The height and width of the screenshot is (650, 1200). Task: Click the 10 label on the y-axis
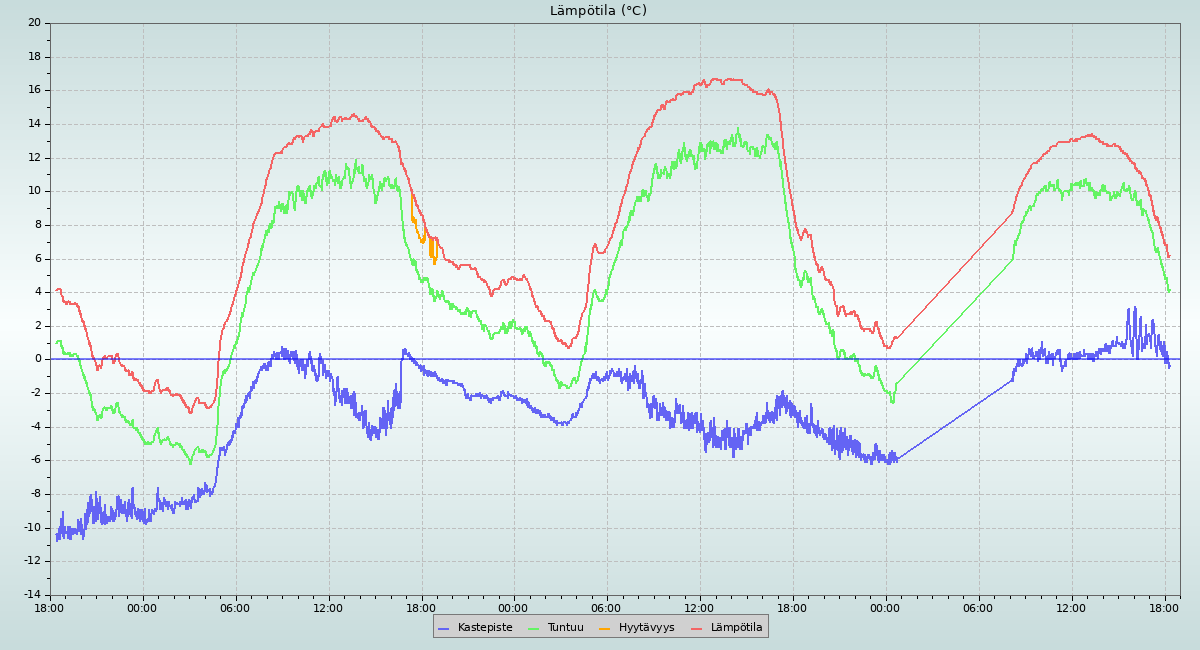pos(34,191)
